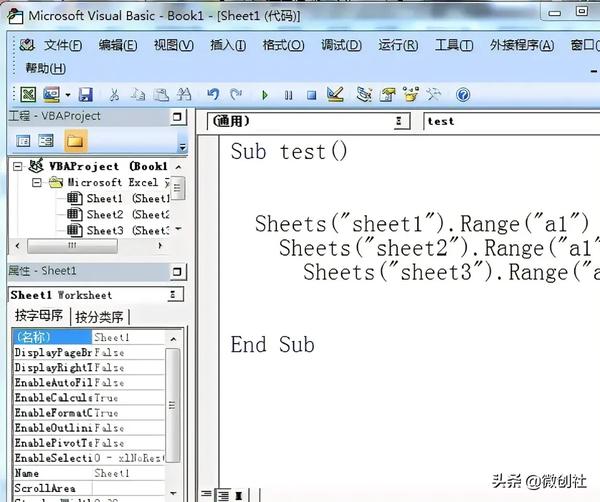Click the Sub test() code line

tap(289, 152)
